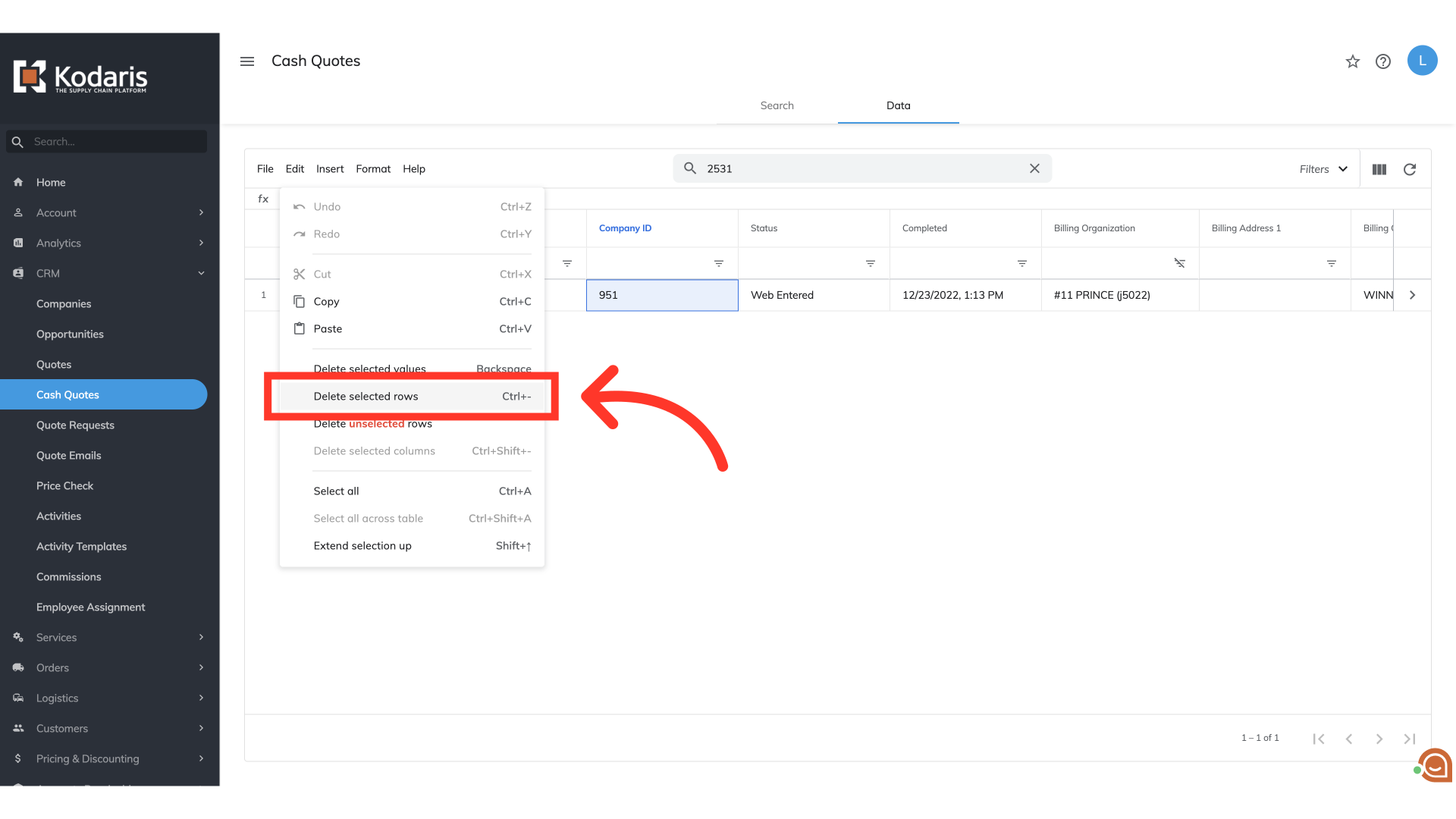Click the user avatar L
Image resolution: width=1456 pixels, height=819 pixels.
click(x=1422, y=61)
